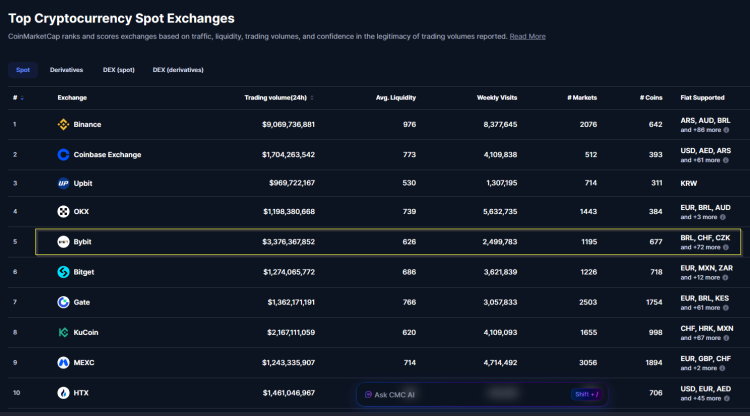The width and height of the screenshot is (750, 416).
Task: Click the Gate logo icon
Action: (63, 302)
